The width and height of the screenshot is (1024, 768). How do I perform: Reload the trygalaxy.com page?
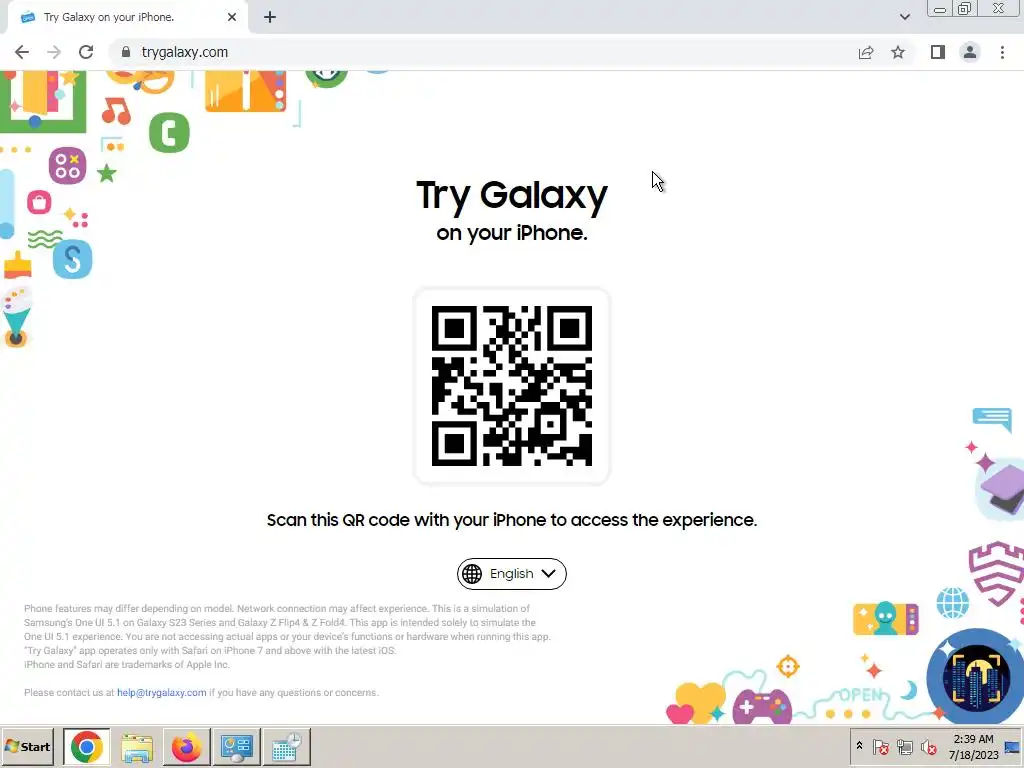point(86,52)
